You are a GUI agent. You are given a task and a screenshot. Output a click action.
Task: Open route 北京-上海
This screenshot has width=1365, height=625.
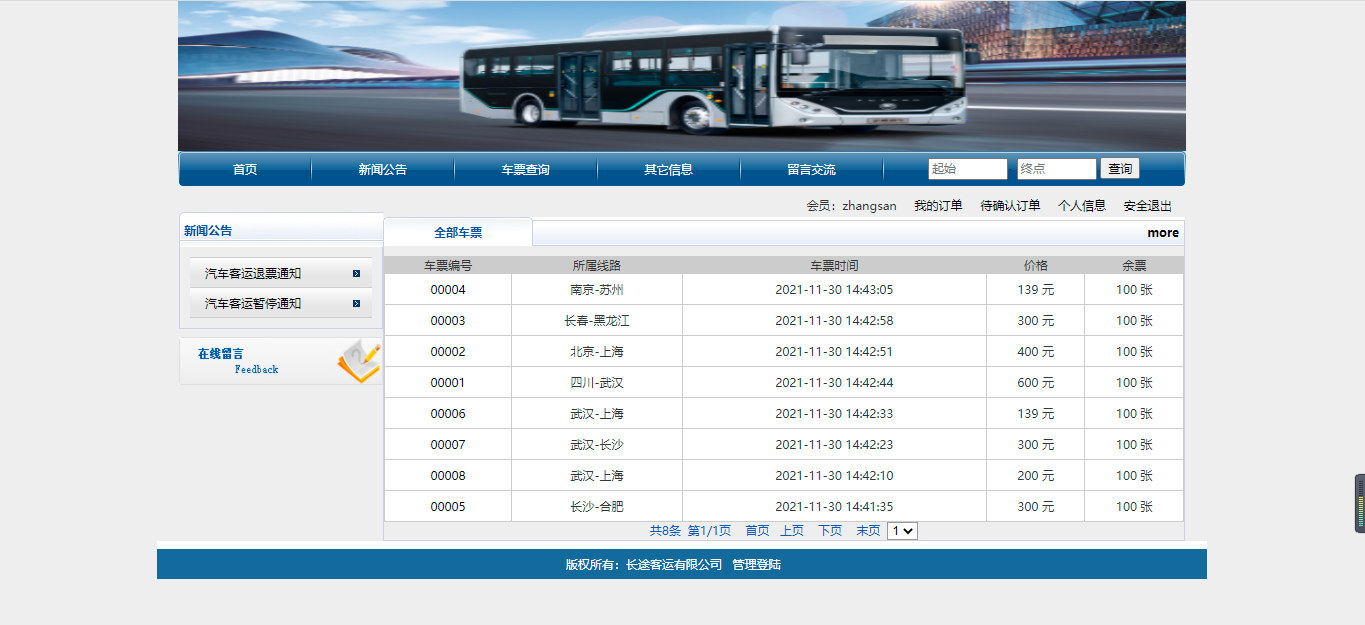tap(597, 352)
